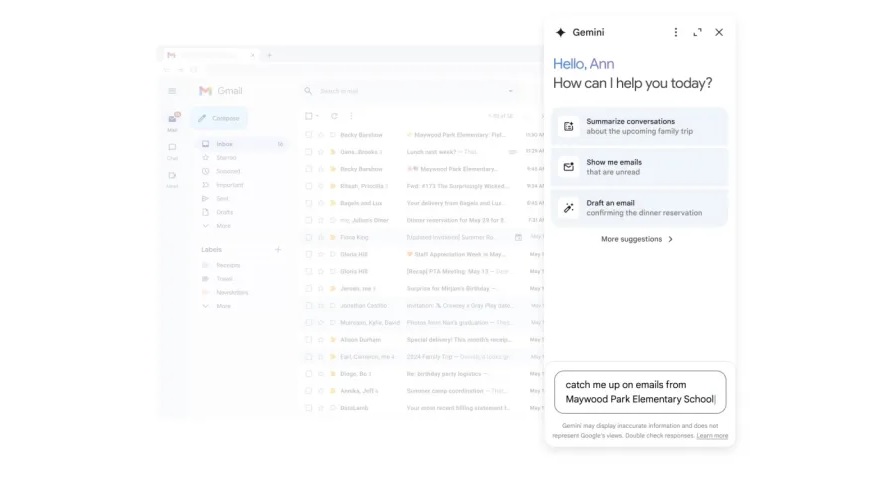Viewport: 895px width, 477px height.
Task: Create a new label with plus icon
Action: pyautogui.click(x=278, y=249)
